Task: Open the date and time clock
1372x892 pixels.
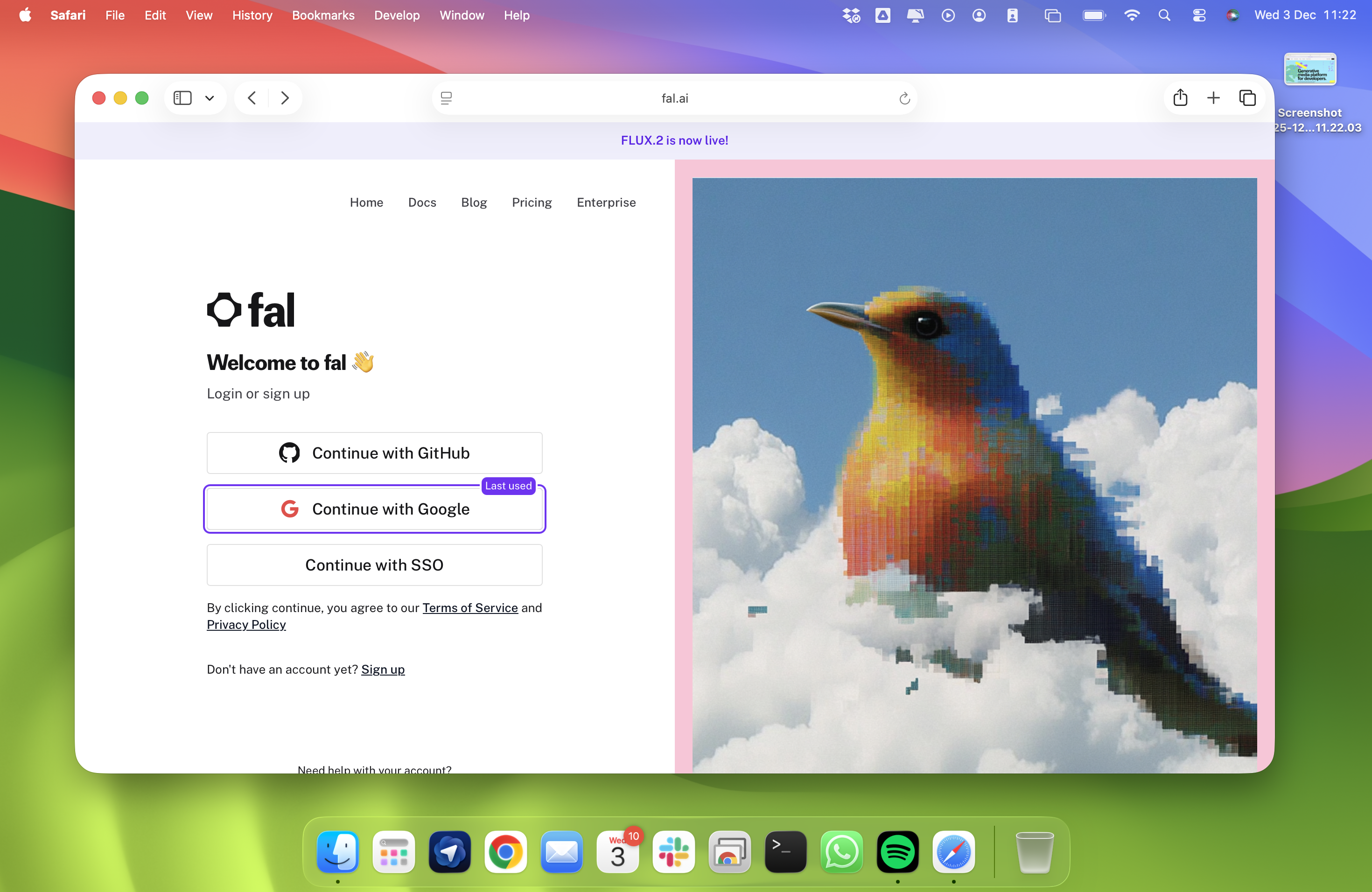Action: [x=1305, y=15]
